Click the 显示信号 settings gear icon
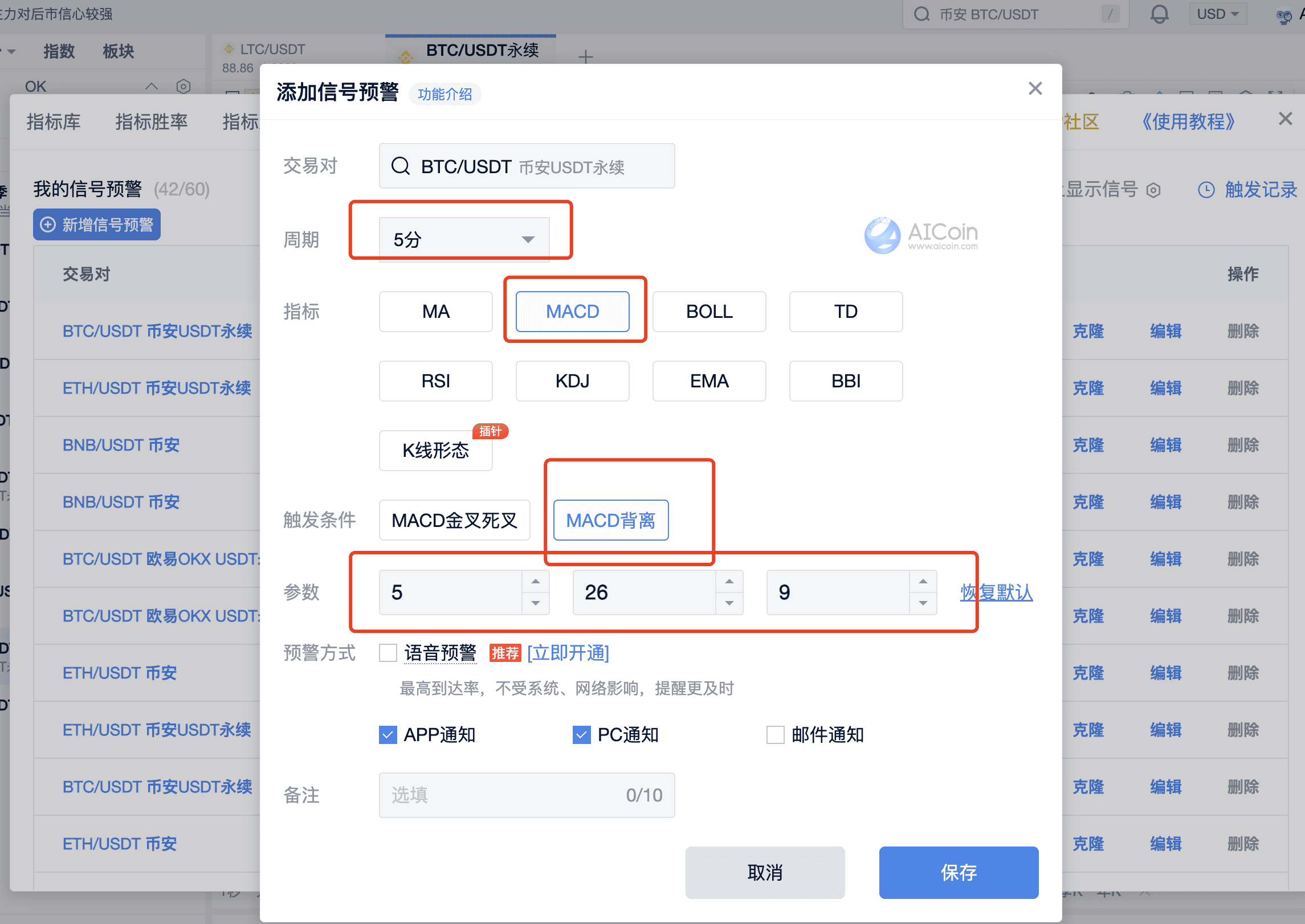This screenshot has height=924, width=1305. pos(1153,190)
